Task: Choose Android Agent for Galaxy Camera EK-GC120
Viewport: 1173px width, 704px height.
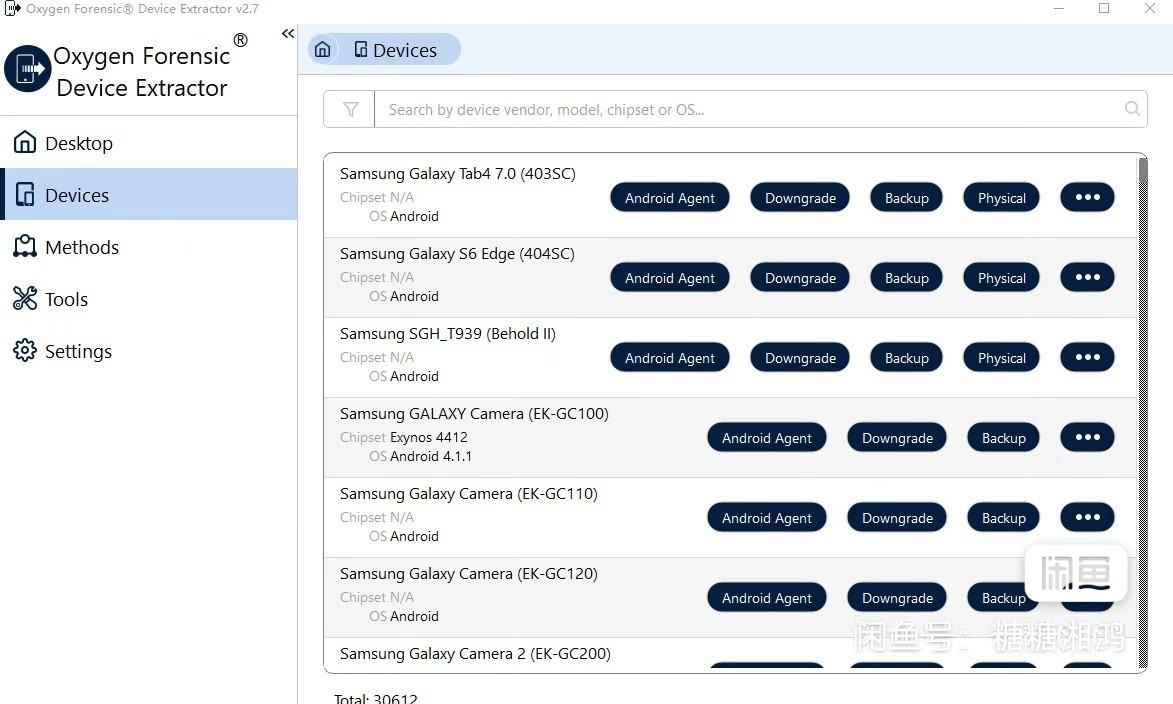Action: pos(767,598)
